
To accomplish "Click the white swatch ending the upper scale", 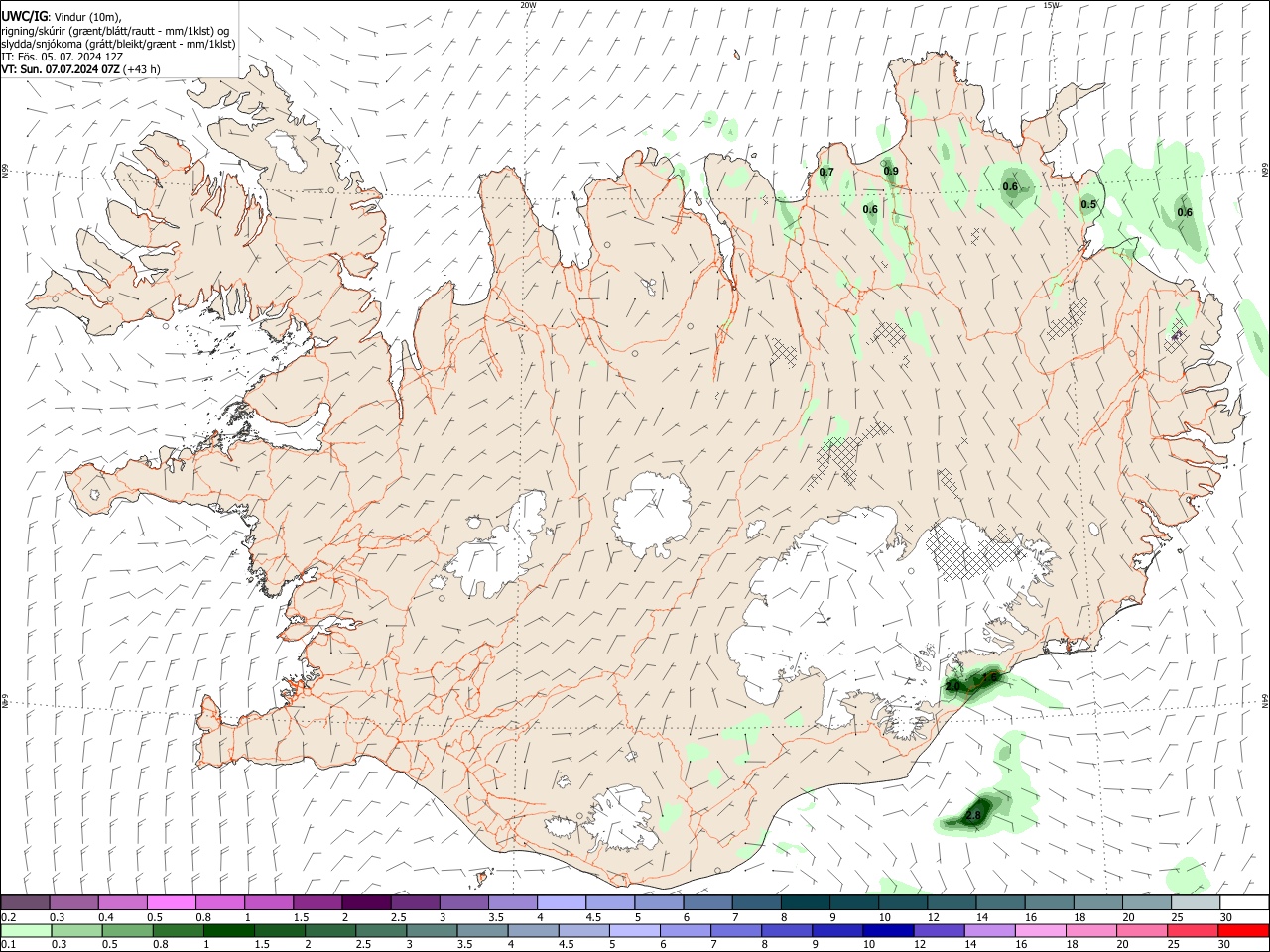I will click(x=1242, y=903).
